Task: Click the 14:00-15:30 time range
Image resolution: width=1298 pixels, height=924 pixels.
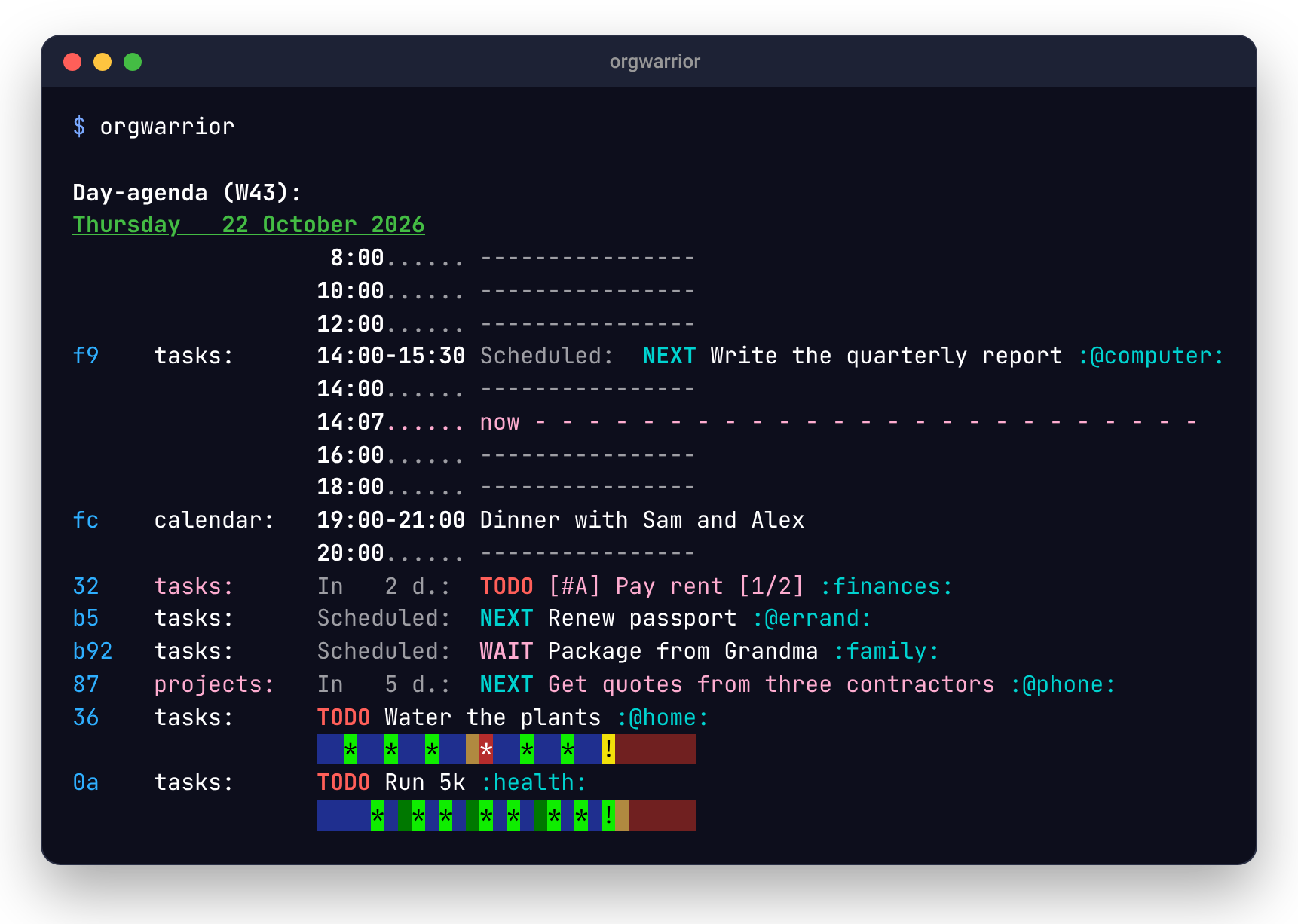Action: (x=391, y=356)
